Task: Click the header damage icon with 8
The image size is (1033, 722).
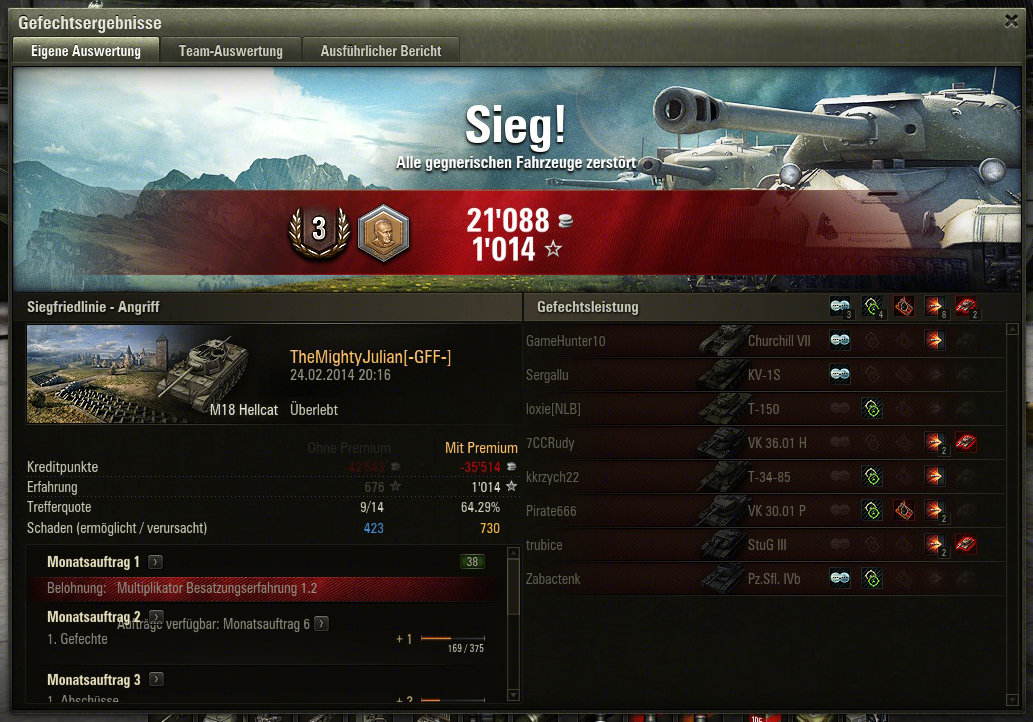Action: click(935, 307)
